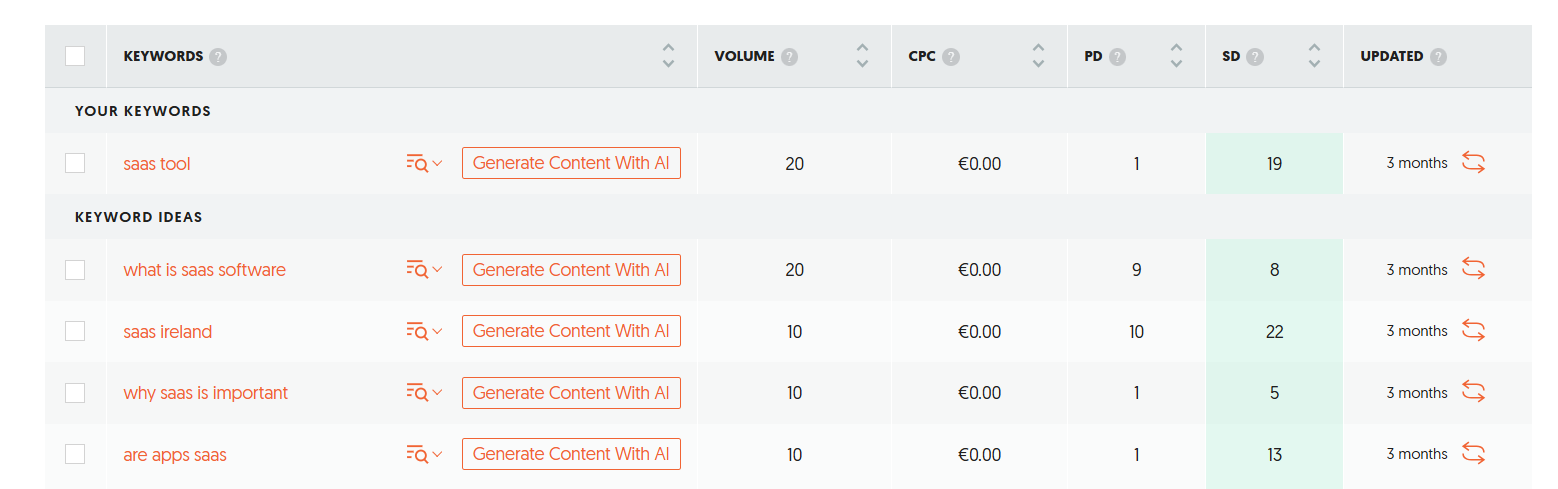Open the what is saas software keyword link
Viewport: 1558px width, 489px height.
point(205,270)
